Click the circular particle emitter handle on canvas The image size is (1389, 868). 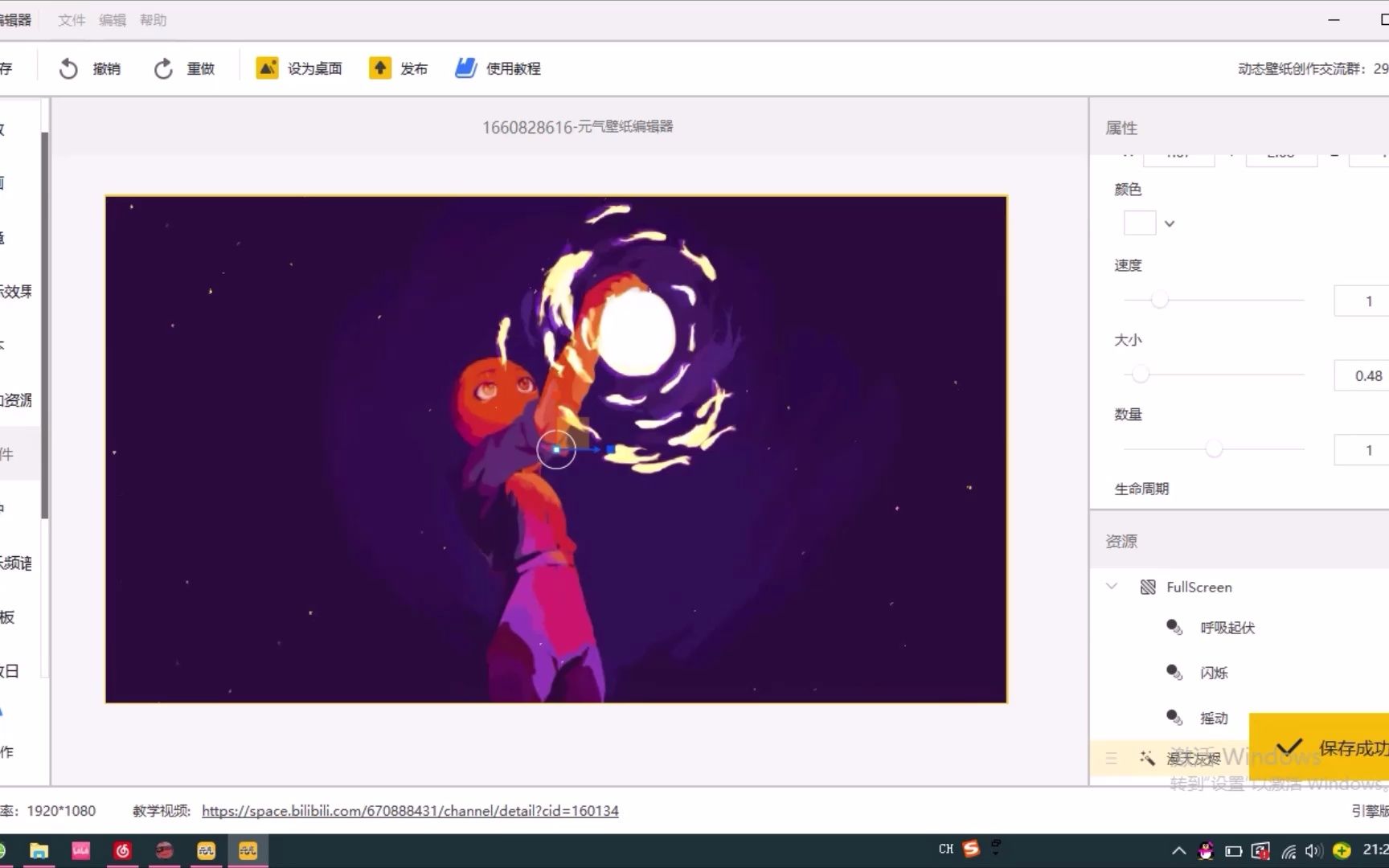(x=556, y=449)
